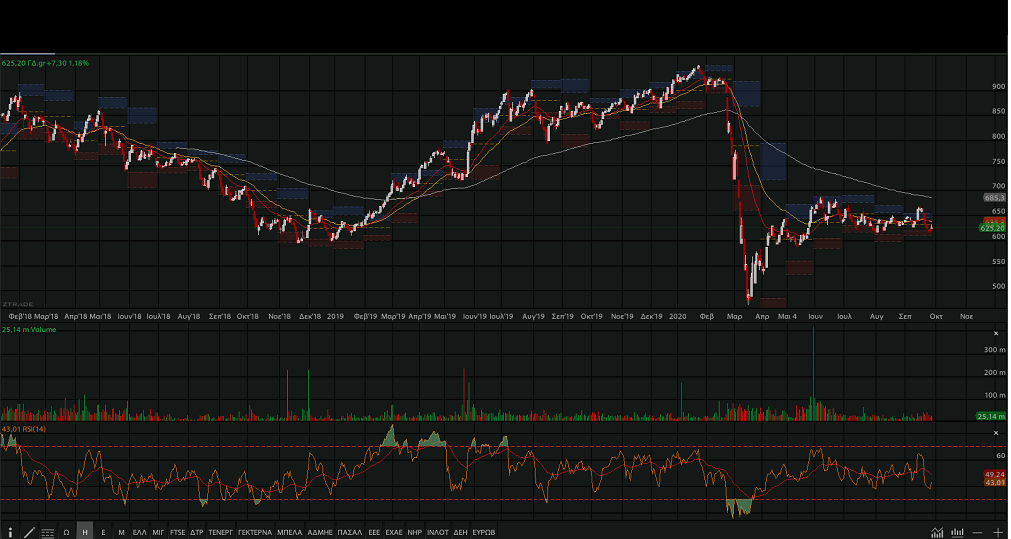
Task: Switch to the Μ monthly timeframe
Action: pyautogui.click(x=121, y=532)
